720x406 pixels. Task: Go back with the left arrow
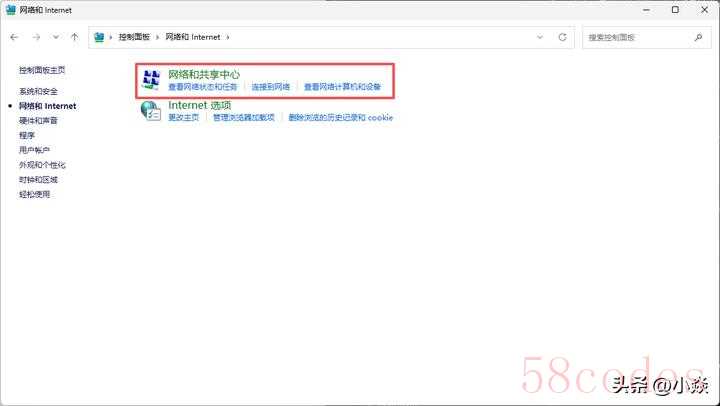tap(14, 37)
